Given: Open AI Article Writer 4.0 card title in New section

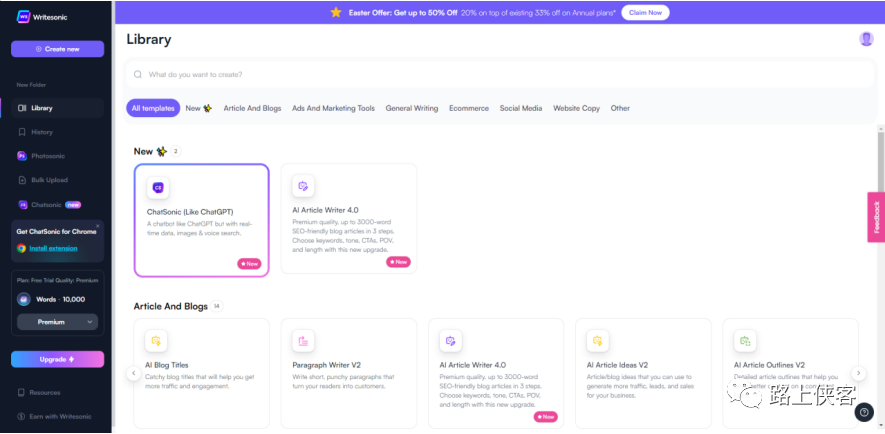Looking at the screenshot, I should click(325, 210).
